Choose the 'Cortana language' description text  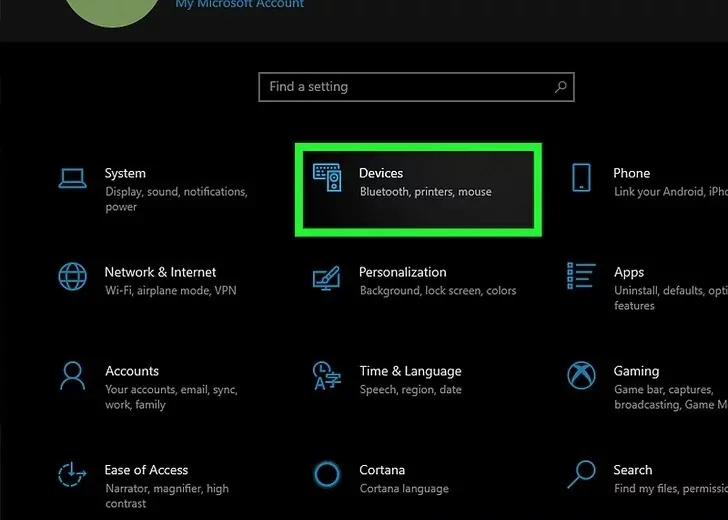coord(402,488)
